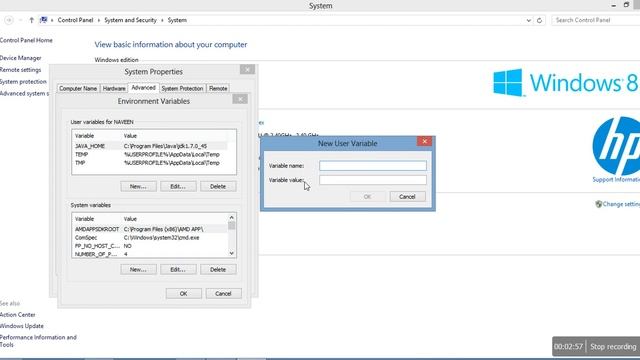Open Remote settings link
Image resolution: width=640 pixels, height=360 pixels.
[x=20, y=70]
